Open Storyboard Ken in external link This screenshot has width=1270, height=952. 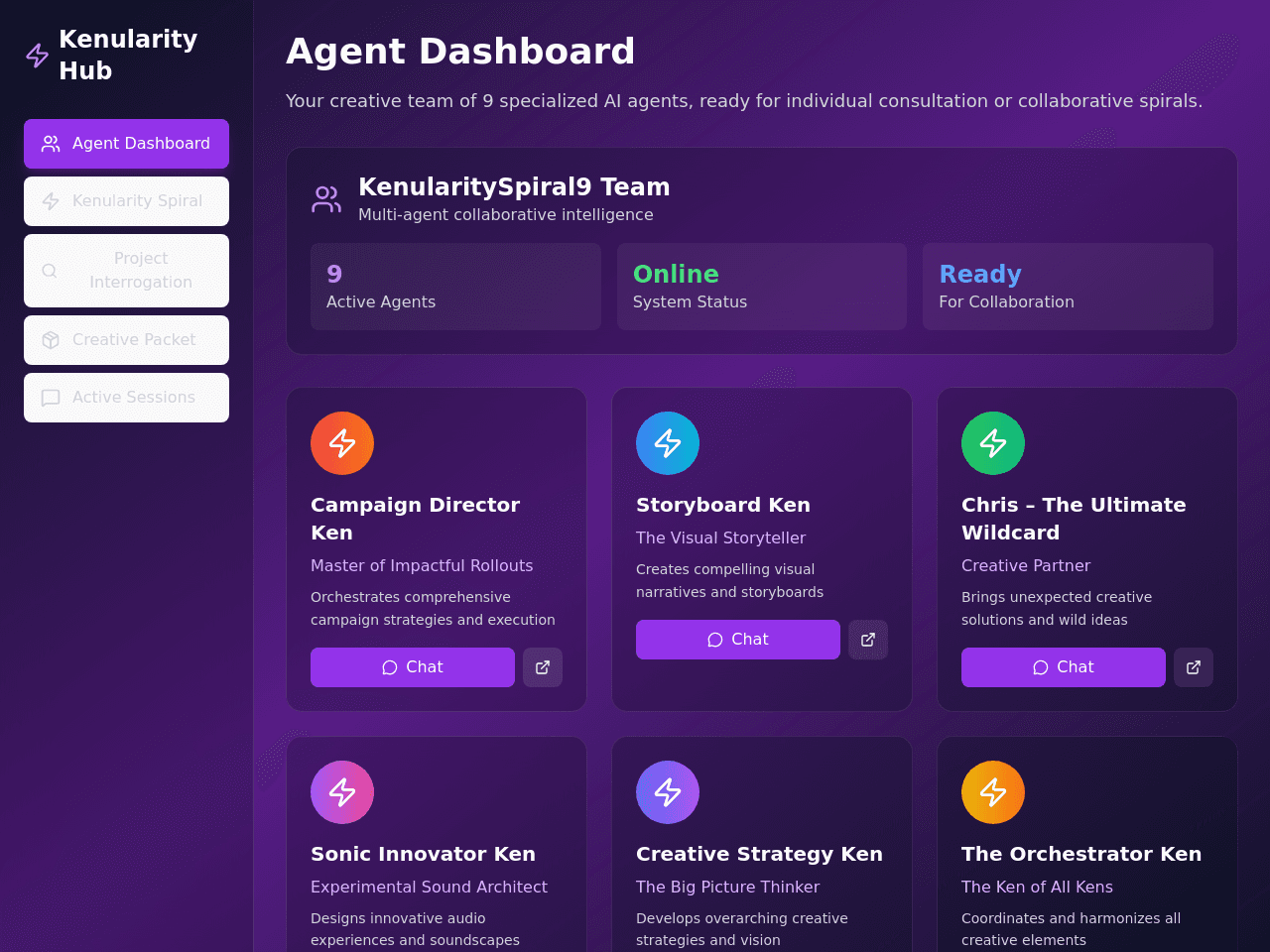[868, 640]
